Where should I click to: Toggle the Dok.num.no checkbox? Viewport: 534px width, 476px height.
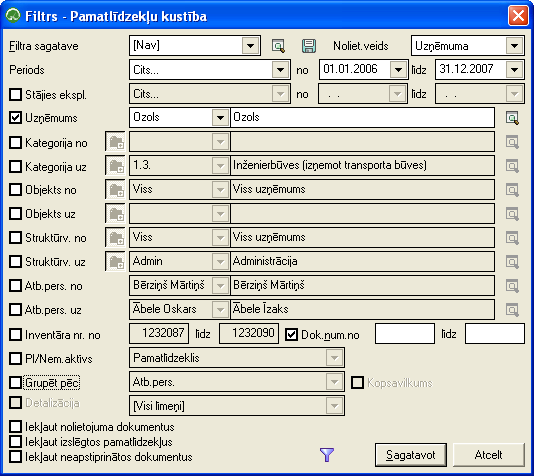(291, 335)
